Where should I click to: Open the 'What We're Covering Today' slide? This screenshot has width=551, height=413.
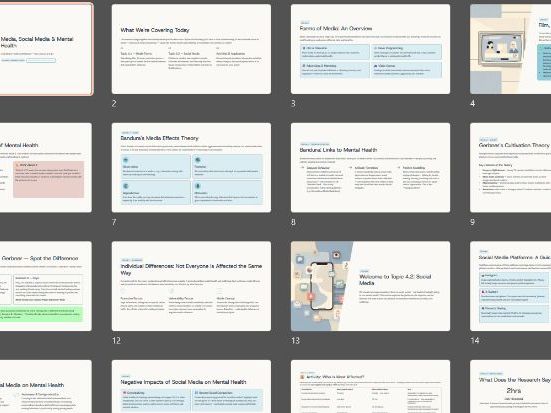pos(191,49)
